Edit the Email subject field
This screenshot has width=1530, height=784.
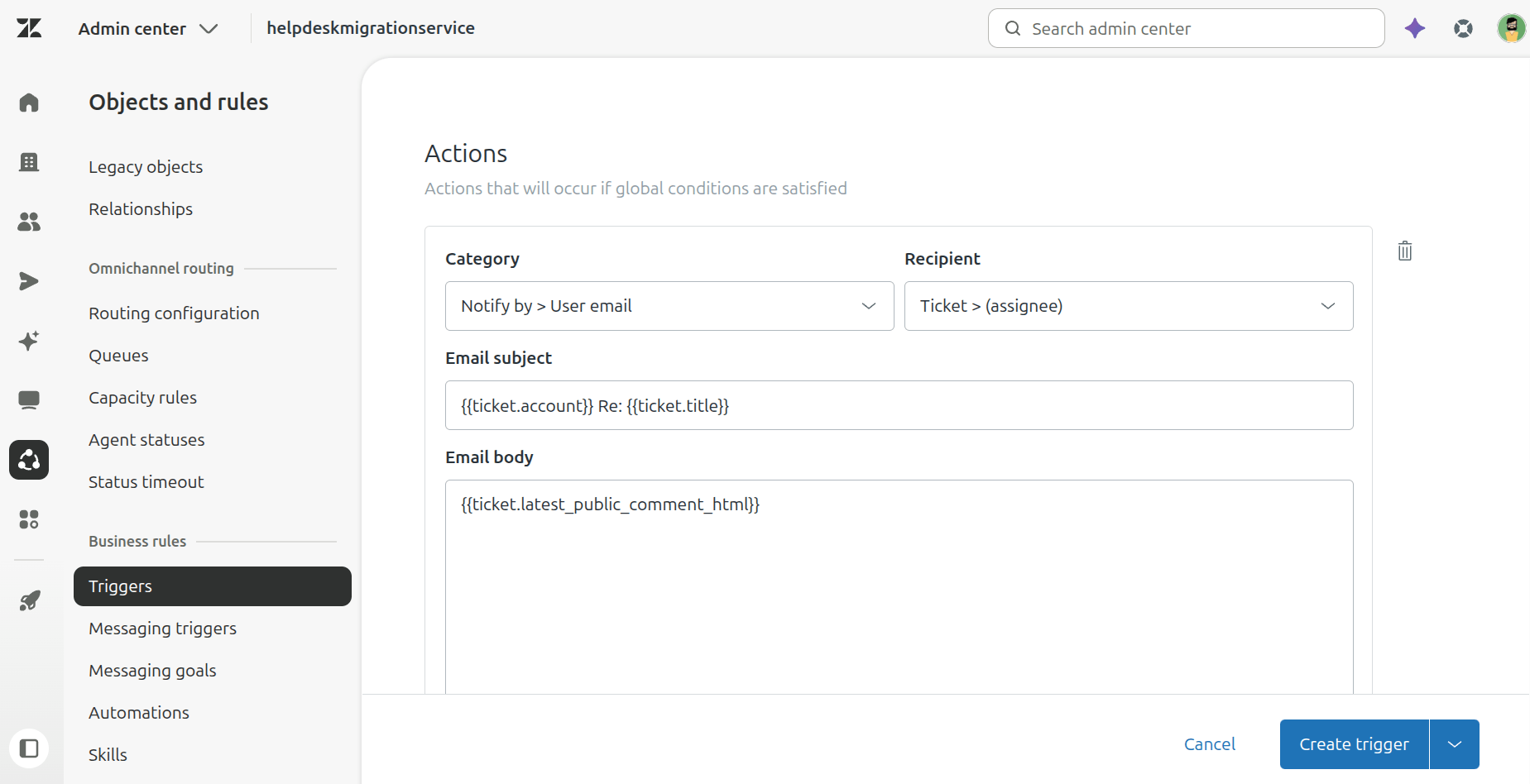click(x=899, y=405)
